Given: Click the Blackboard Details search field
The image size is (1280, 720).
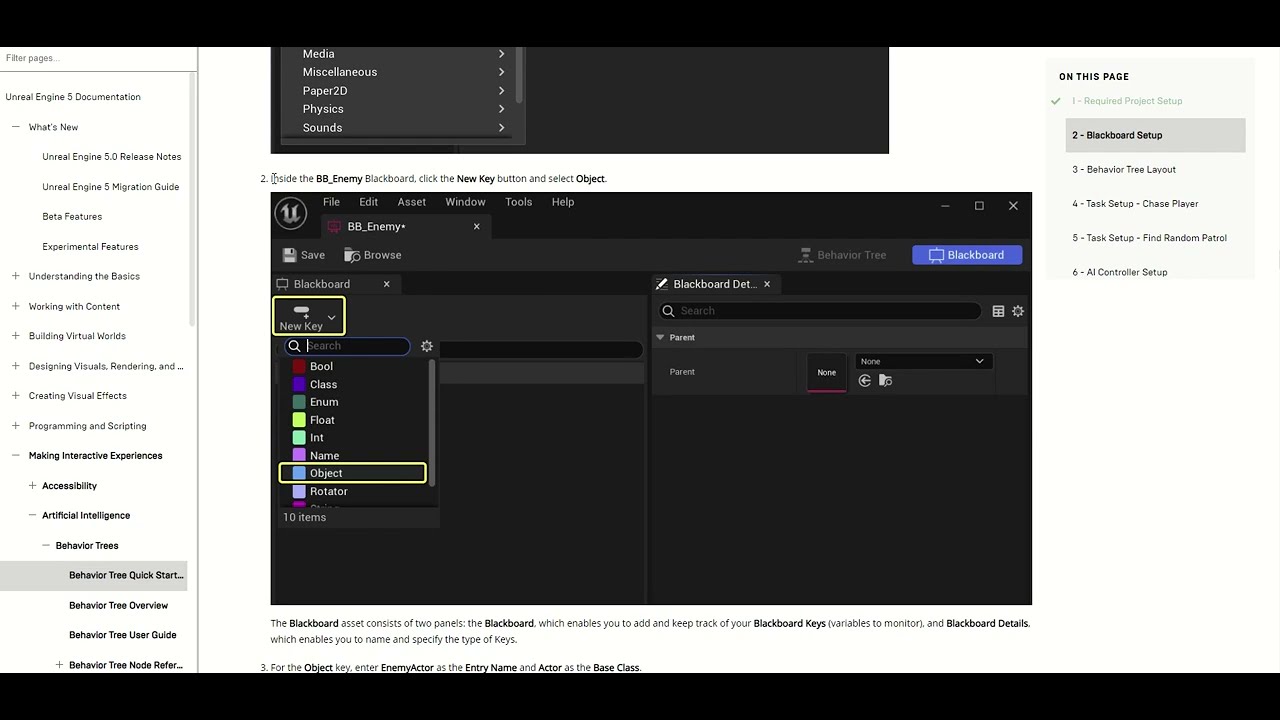Looking at the screenshot, I should [x=820, y=311].
